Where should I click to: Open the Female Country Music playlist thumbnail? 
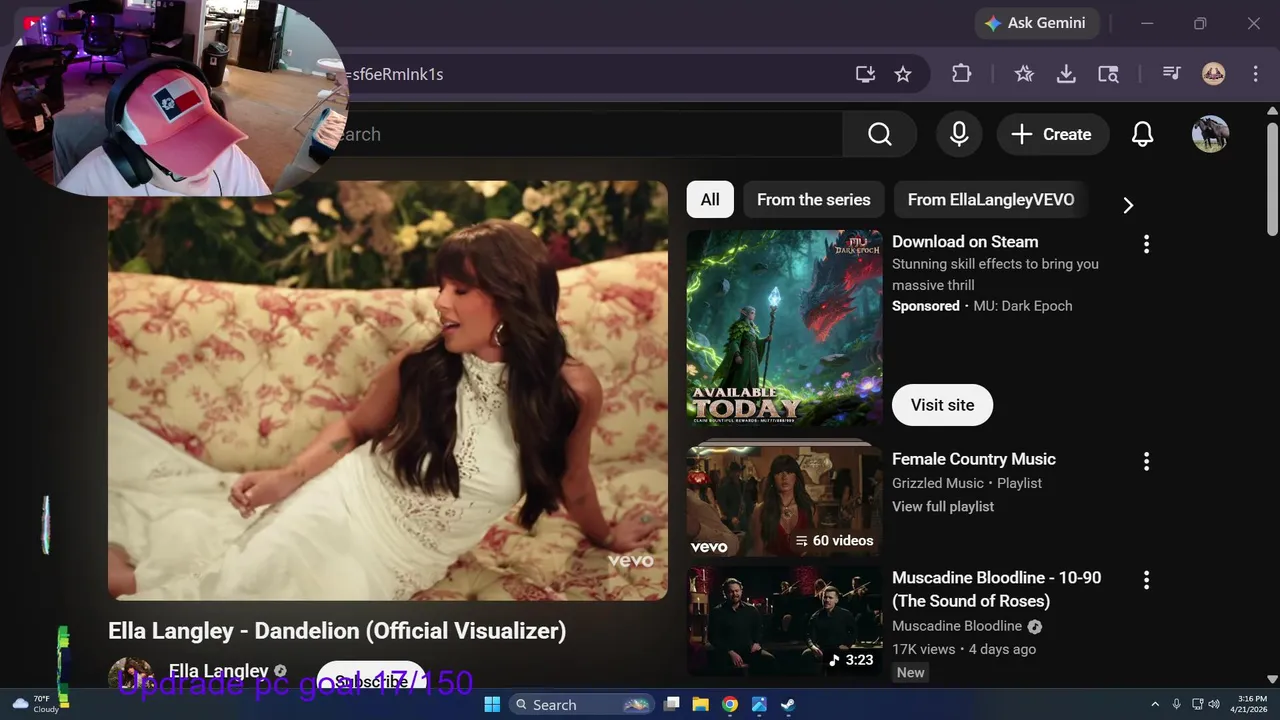coord(784,502)
